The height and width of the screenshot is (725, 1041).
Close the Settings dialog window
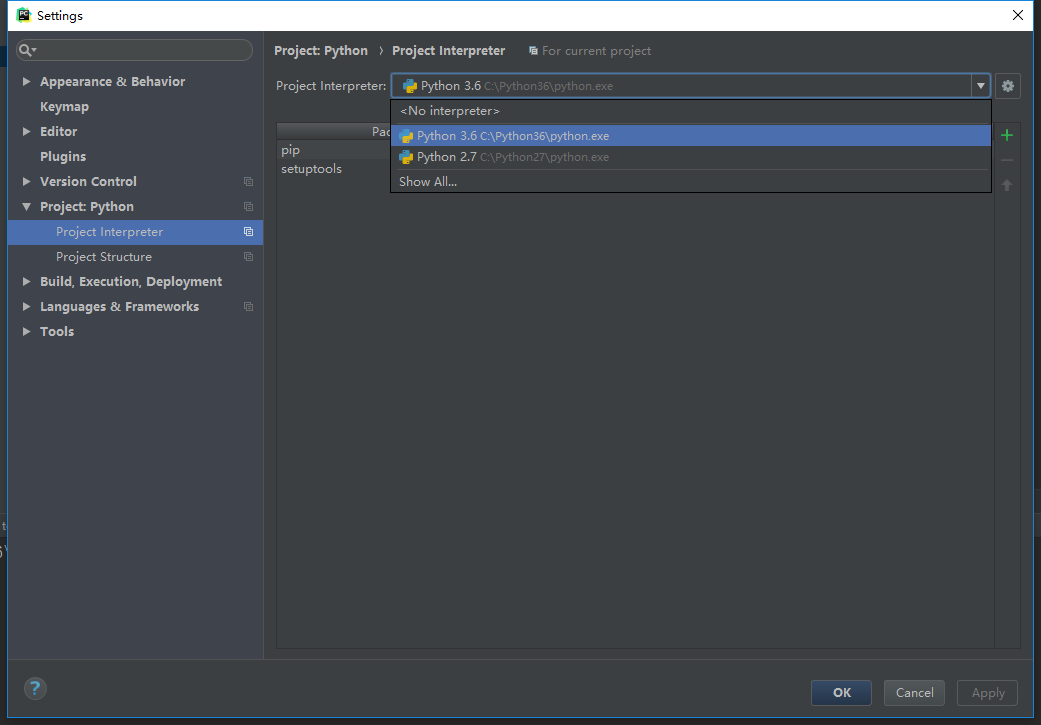[1018, 15]
